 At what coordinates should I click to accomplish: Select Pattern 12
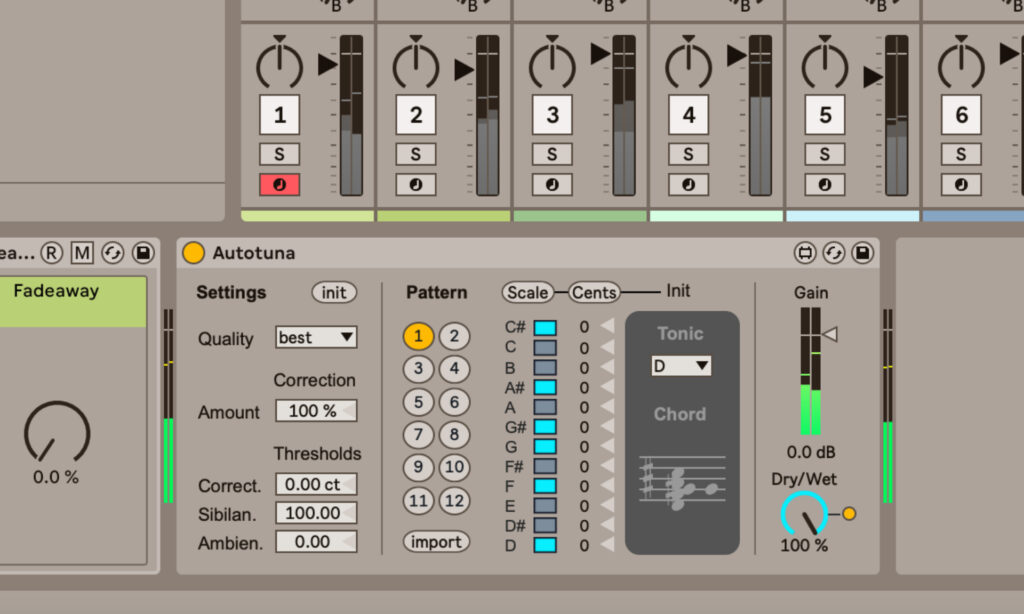455,501
